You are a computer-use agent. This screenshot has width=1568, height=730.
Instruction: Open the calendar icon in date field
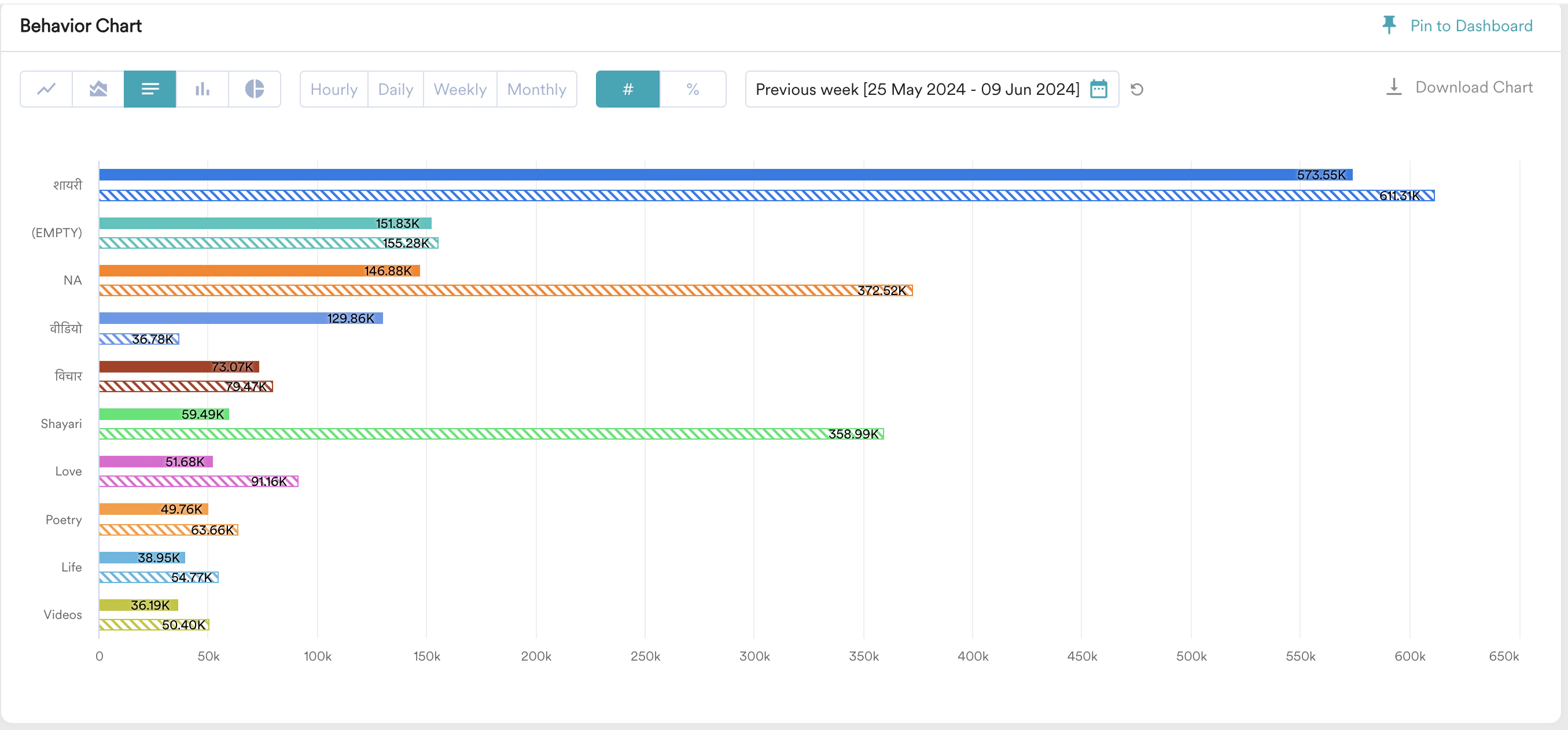(x=1099, y=90)
